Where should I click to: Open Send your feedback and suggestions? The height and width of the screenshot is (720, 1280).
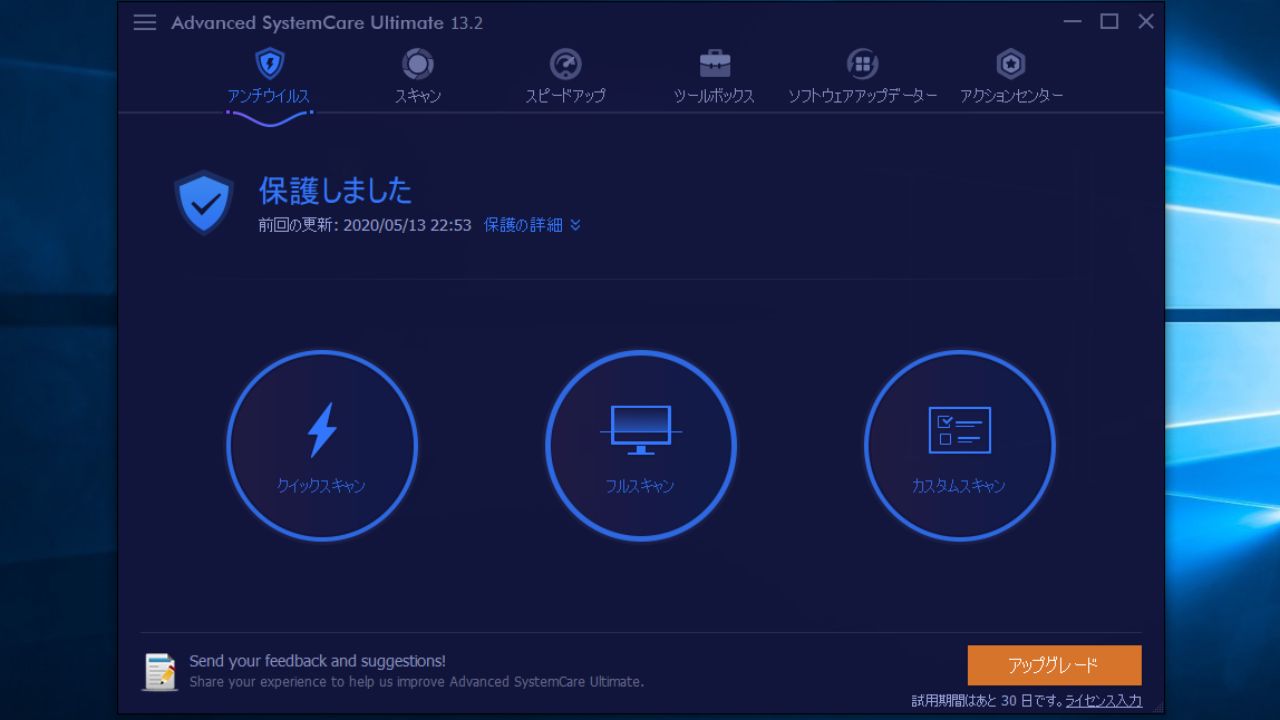[318, 661]
